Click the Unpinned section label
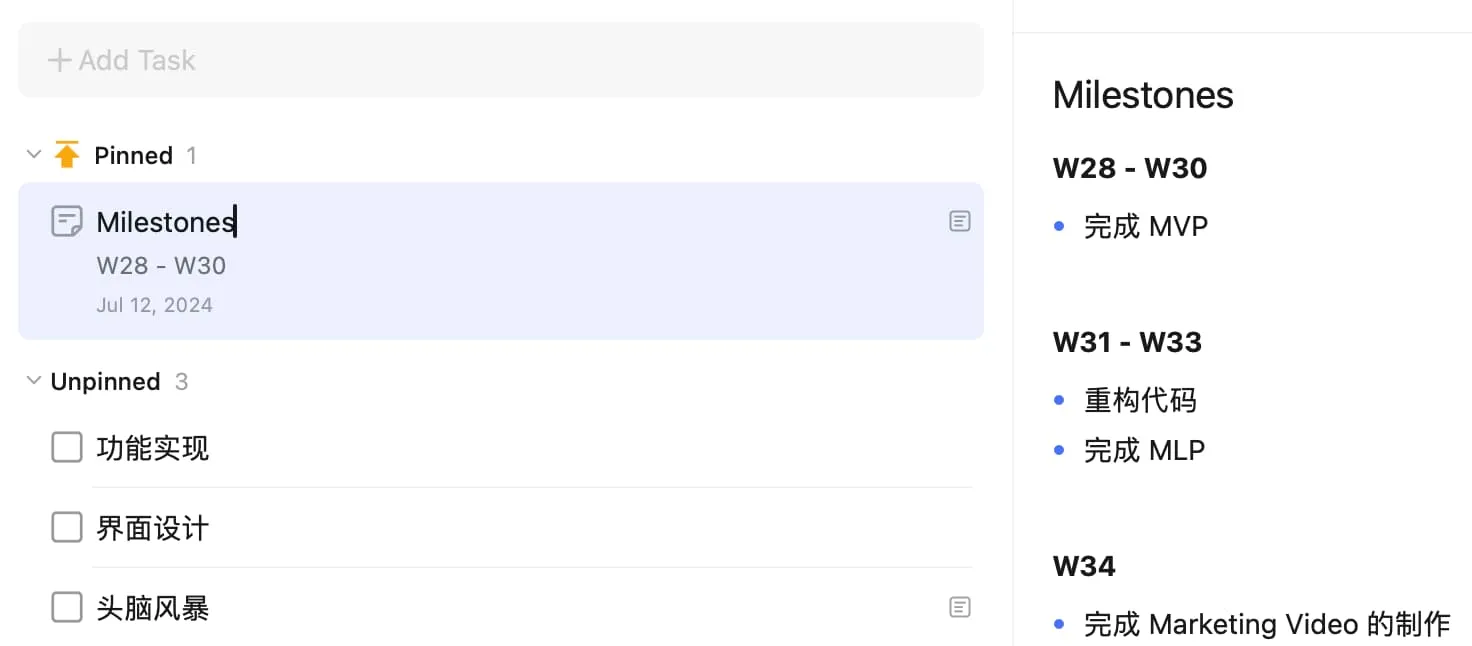The image size is (1472, 646). pyautogui.click(x=105, y=381)
